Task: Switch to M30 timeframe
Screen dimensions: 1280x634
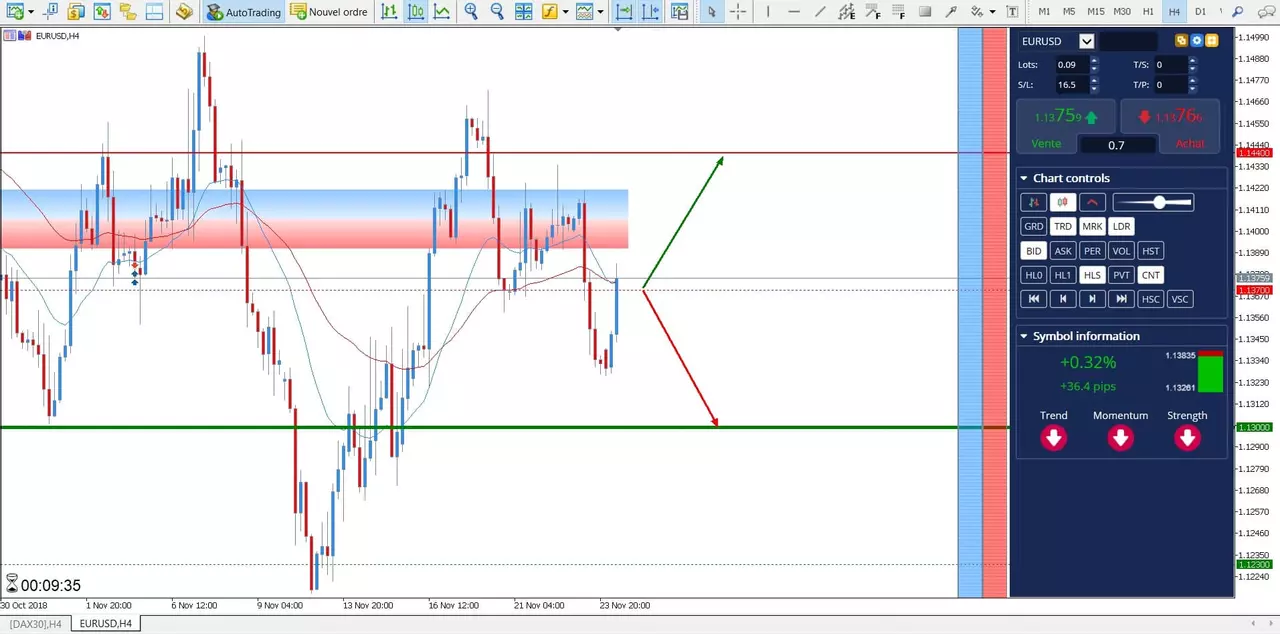Action: [x=1123, y=12]
